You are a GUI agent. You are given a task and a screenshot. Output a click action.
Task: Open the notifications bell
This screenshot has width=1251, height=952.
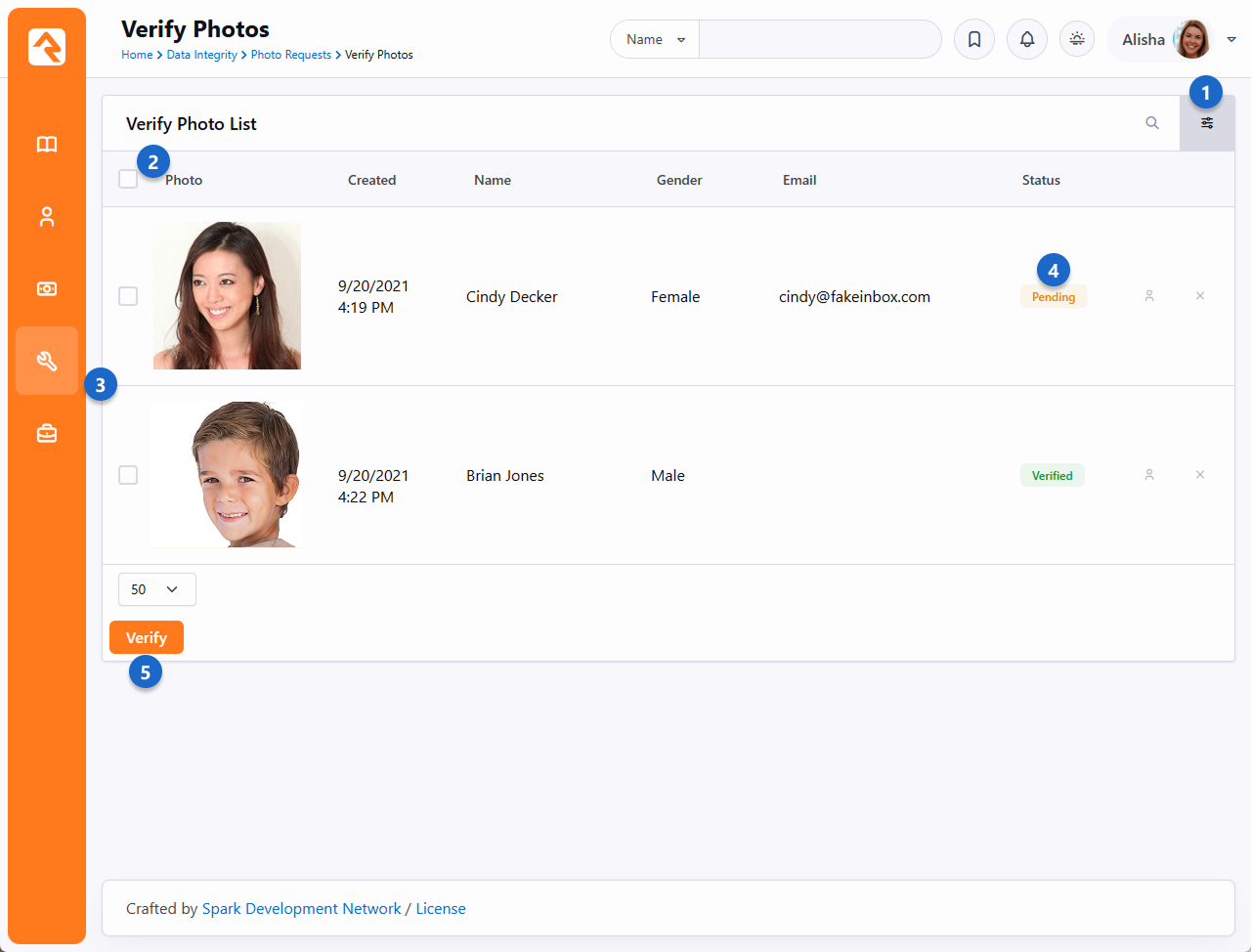pos(1027,40)
